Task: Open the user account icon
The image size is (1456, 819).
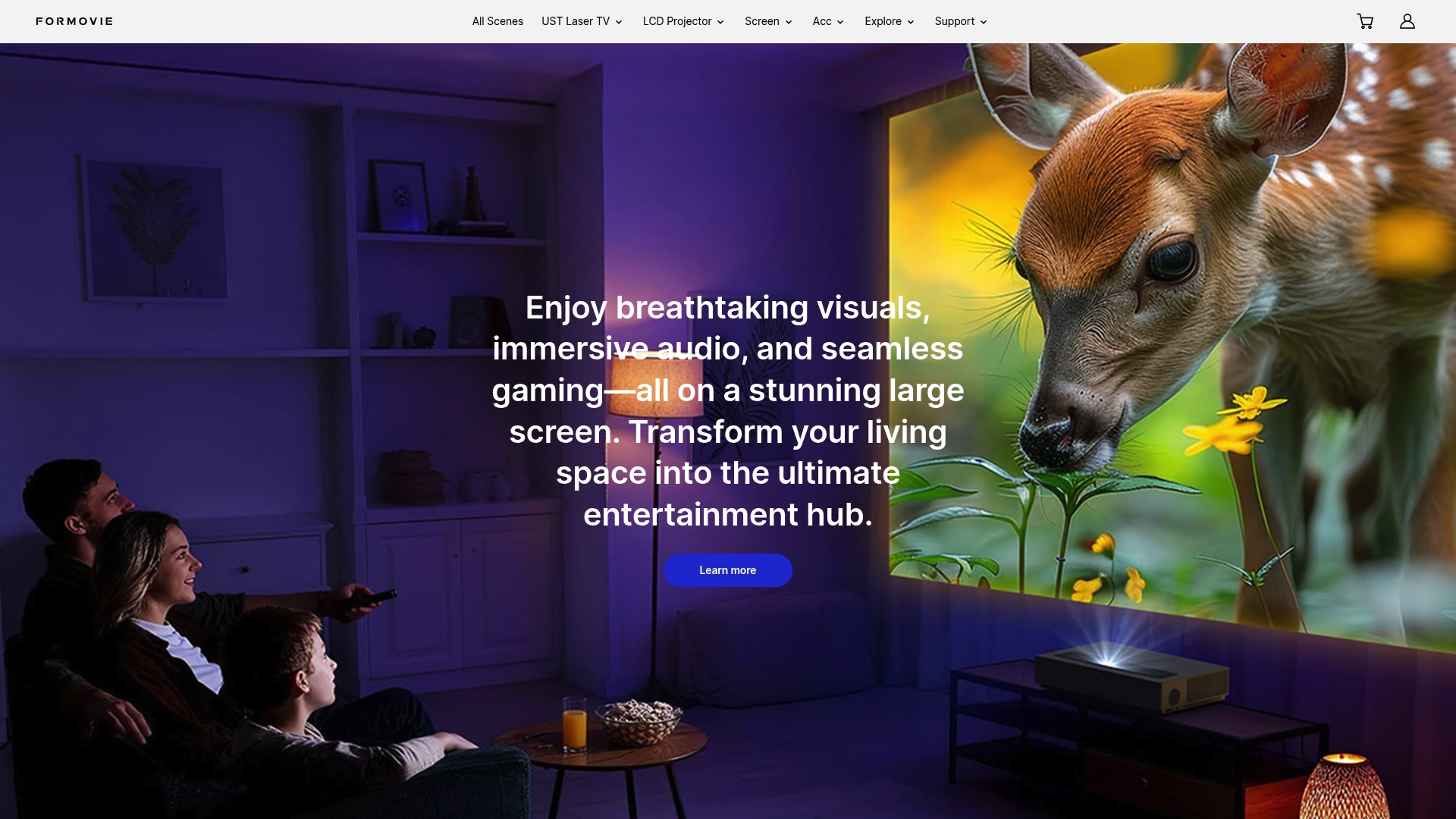Action: pyautogui.click(x=1407, y=21)
